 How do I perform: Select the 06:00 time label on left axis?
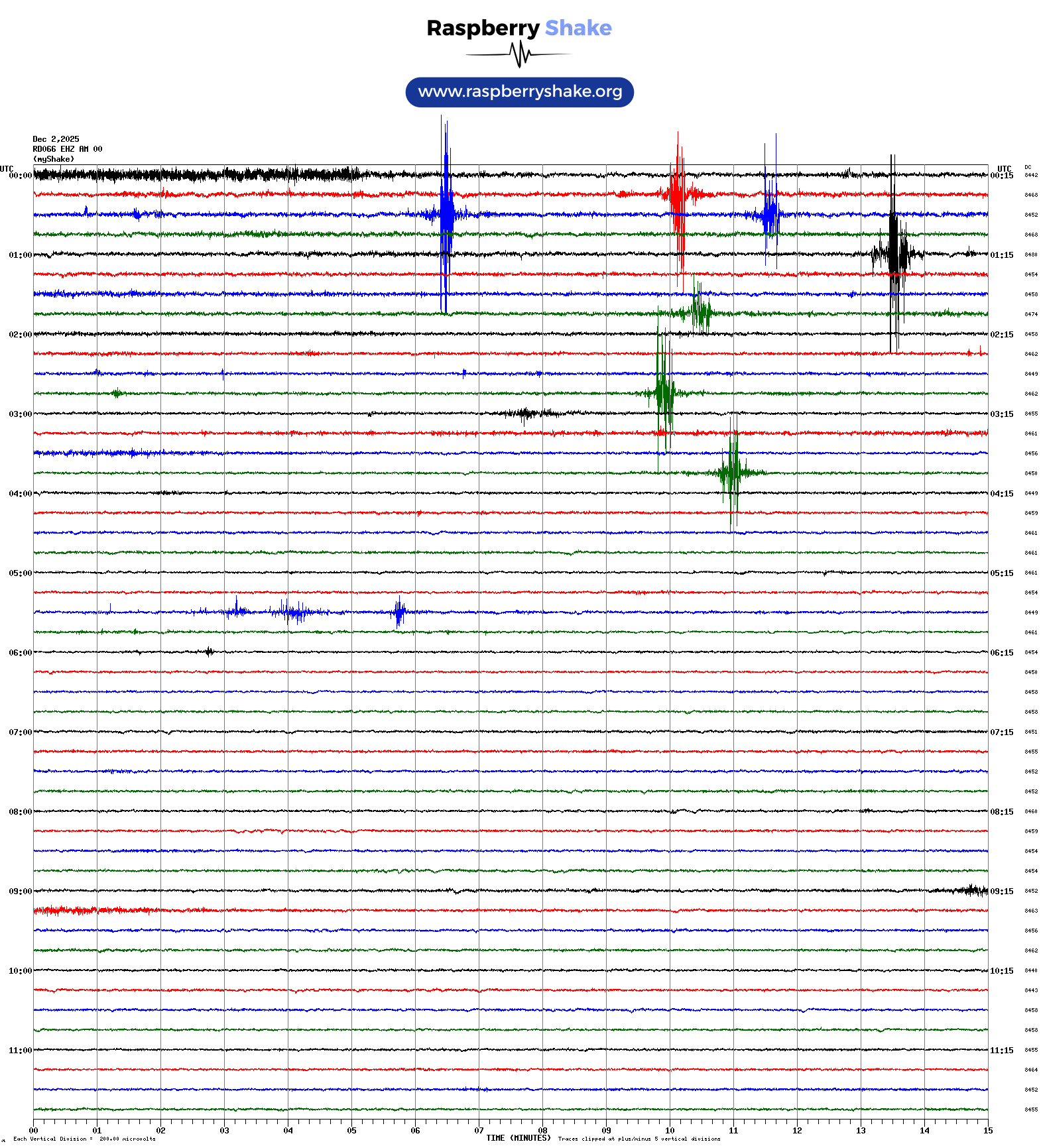point(20,653)
